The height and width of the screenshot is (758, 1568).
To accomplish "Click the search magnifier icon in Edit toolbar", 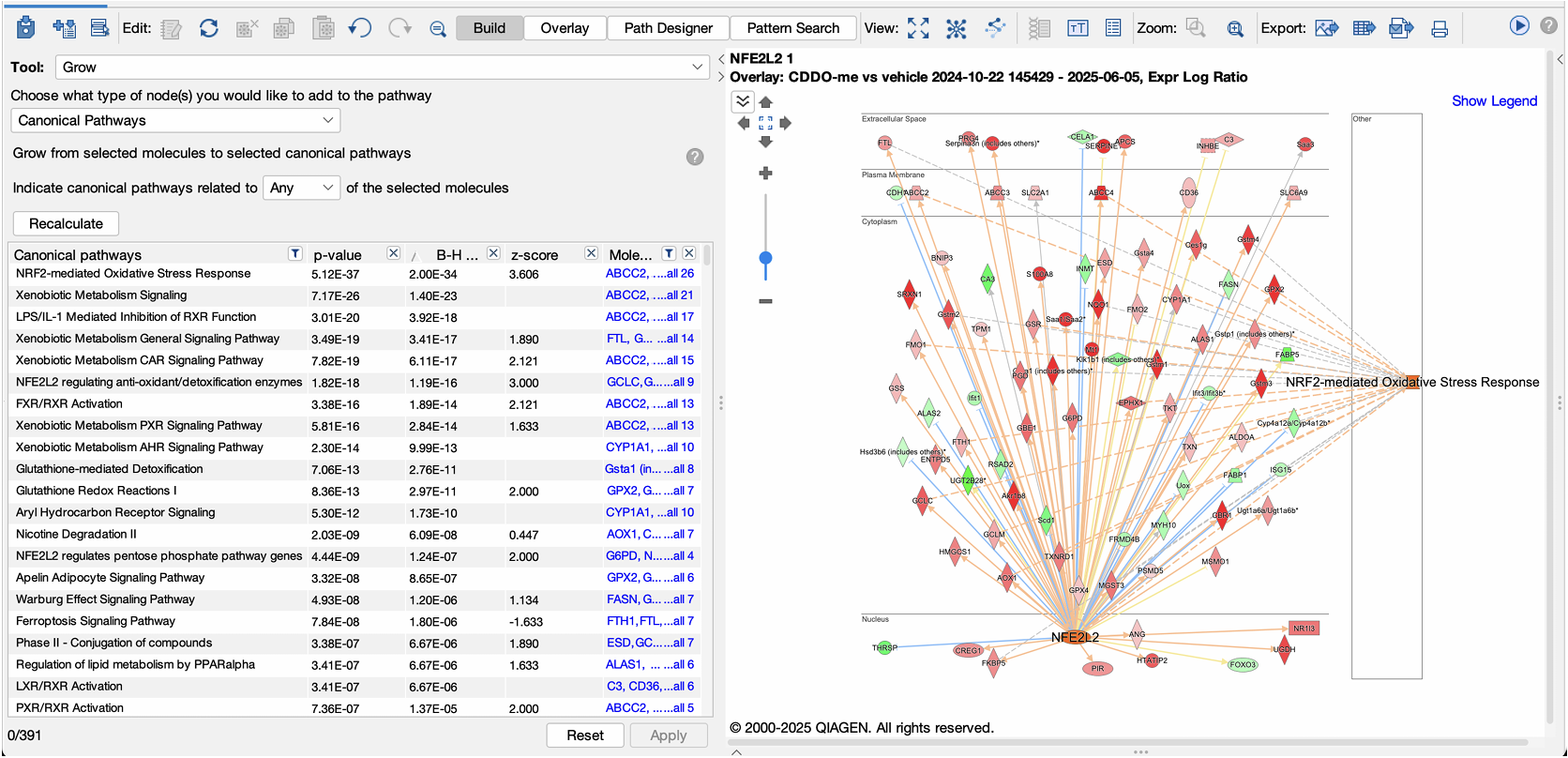I will point(438,29).
